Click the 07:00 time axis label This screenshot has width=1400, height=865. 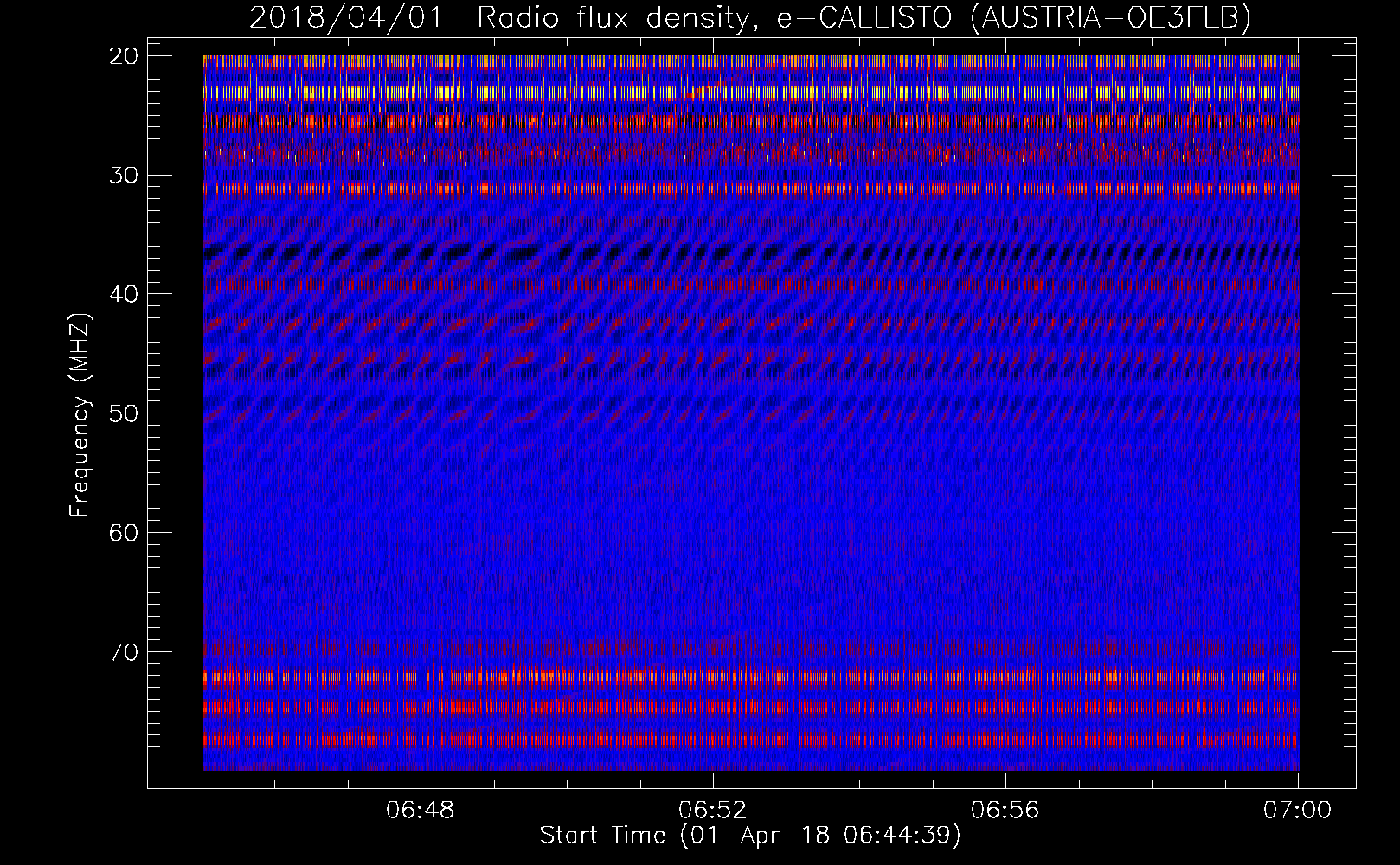click(x=1298, y=811)
